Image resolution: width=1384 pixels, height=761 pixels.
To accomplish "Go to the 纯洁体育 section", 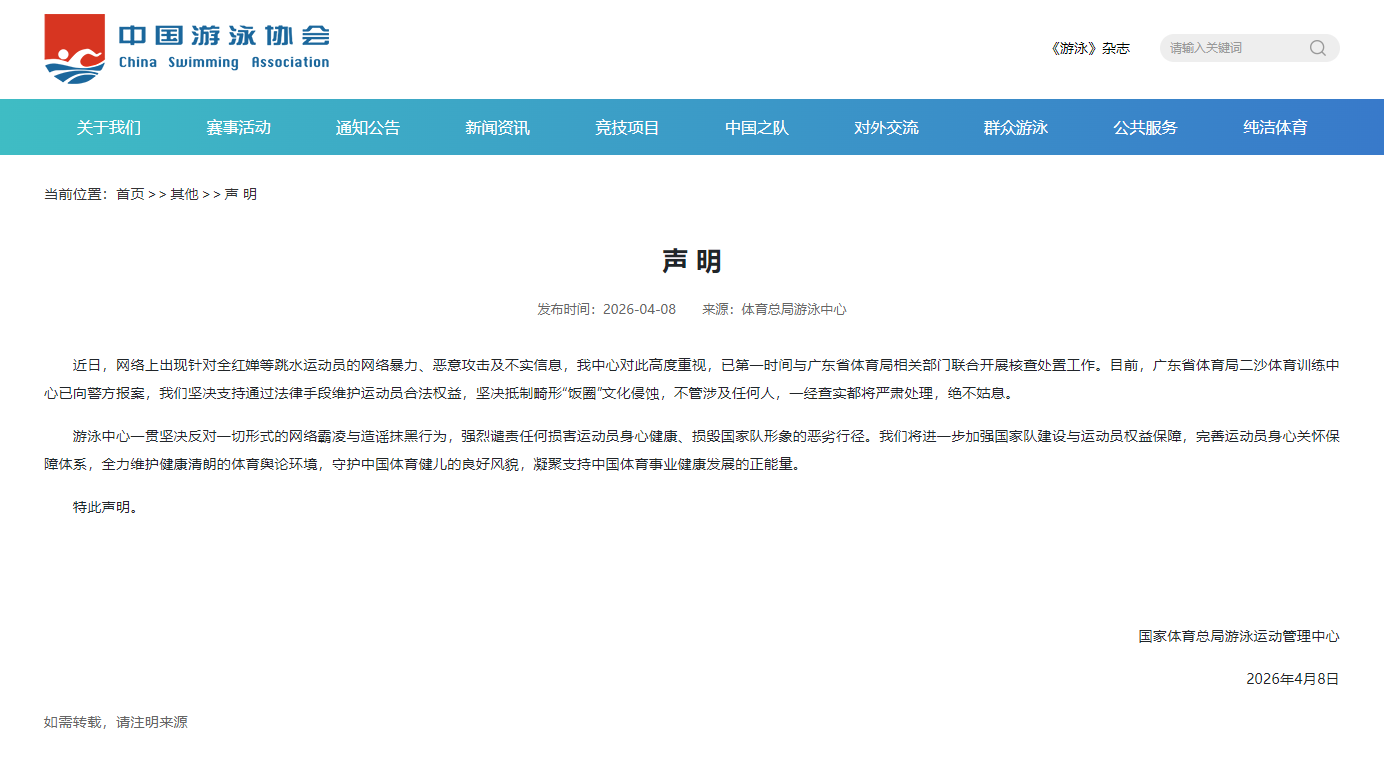I will click(1275, 127).
